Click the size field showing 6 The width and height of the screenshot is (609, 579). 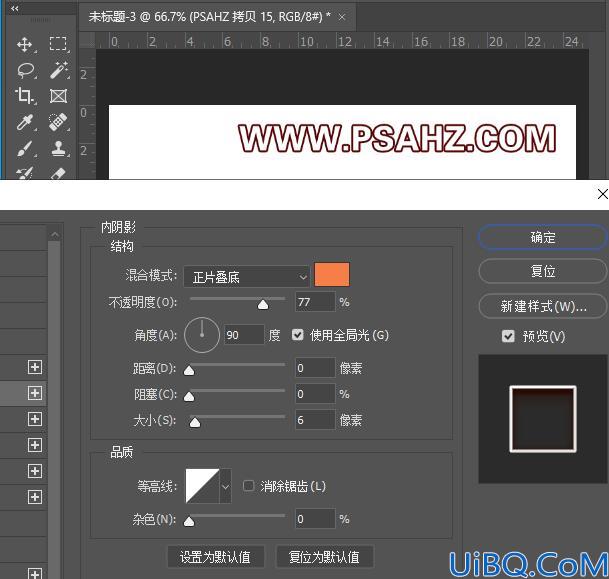[x=315, y=419]
